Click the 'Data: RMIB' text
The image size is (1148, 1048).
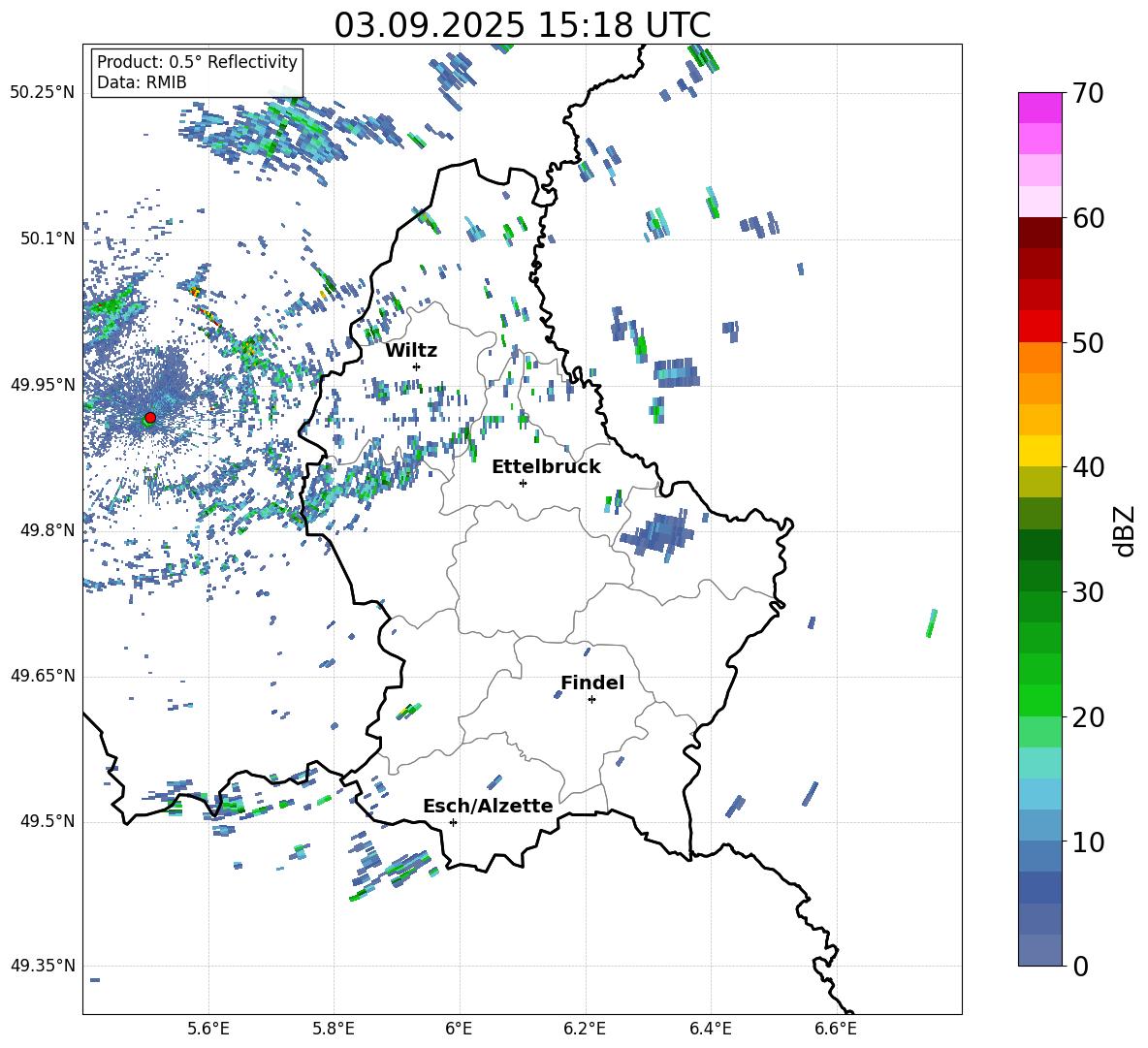142,82
